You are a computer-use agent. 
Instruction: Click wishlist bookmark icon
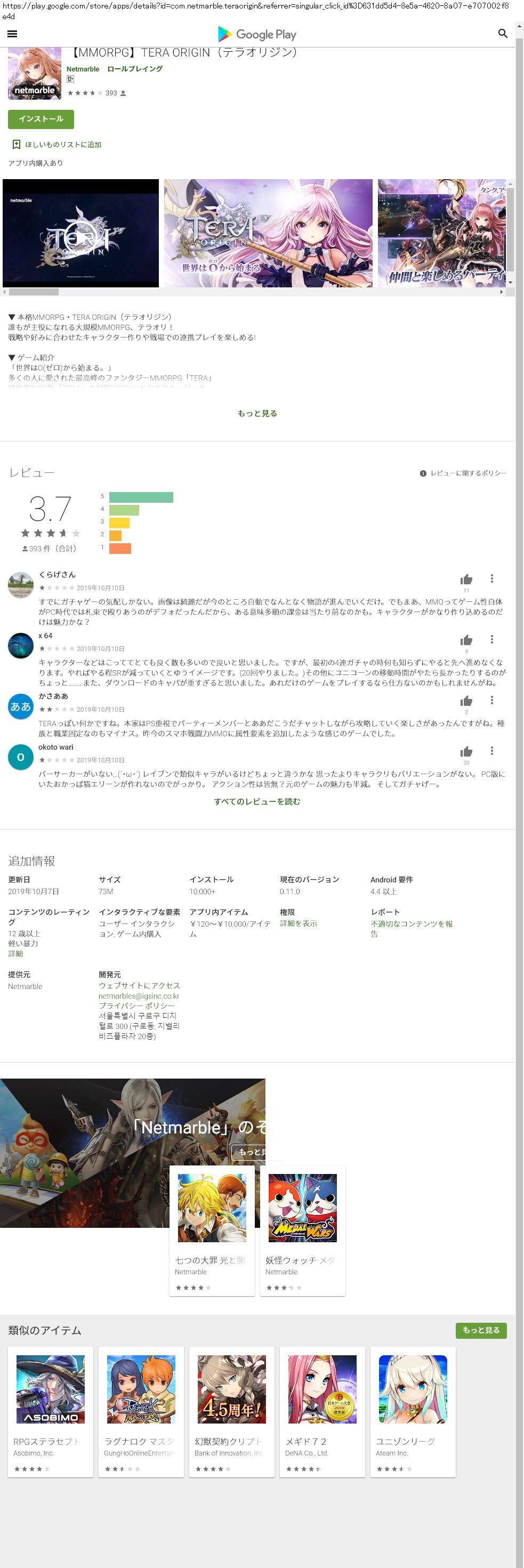tap(17, 144)
